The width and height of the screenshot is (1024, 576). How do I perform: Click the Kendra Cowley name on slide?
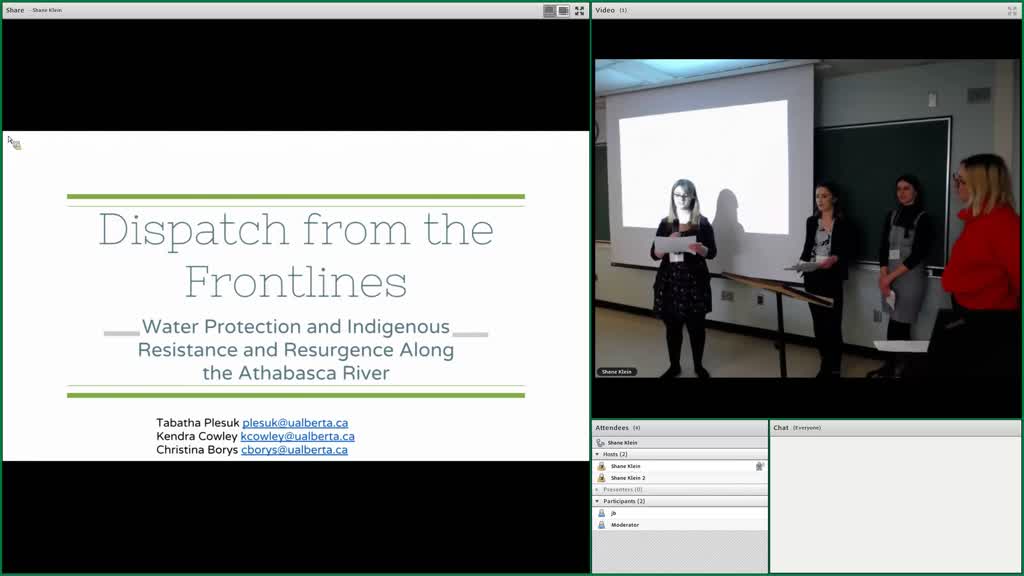coord(197,436)
